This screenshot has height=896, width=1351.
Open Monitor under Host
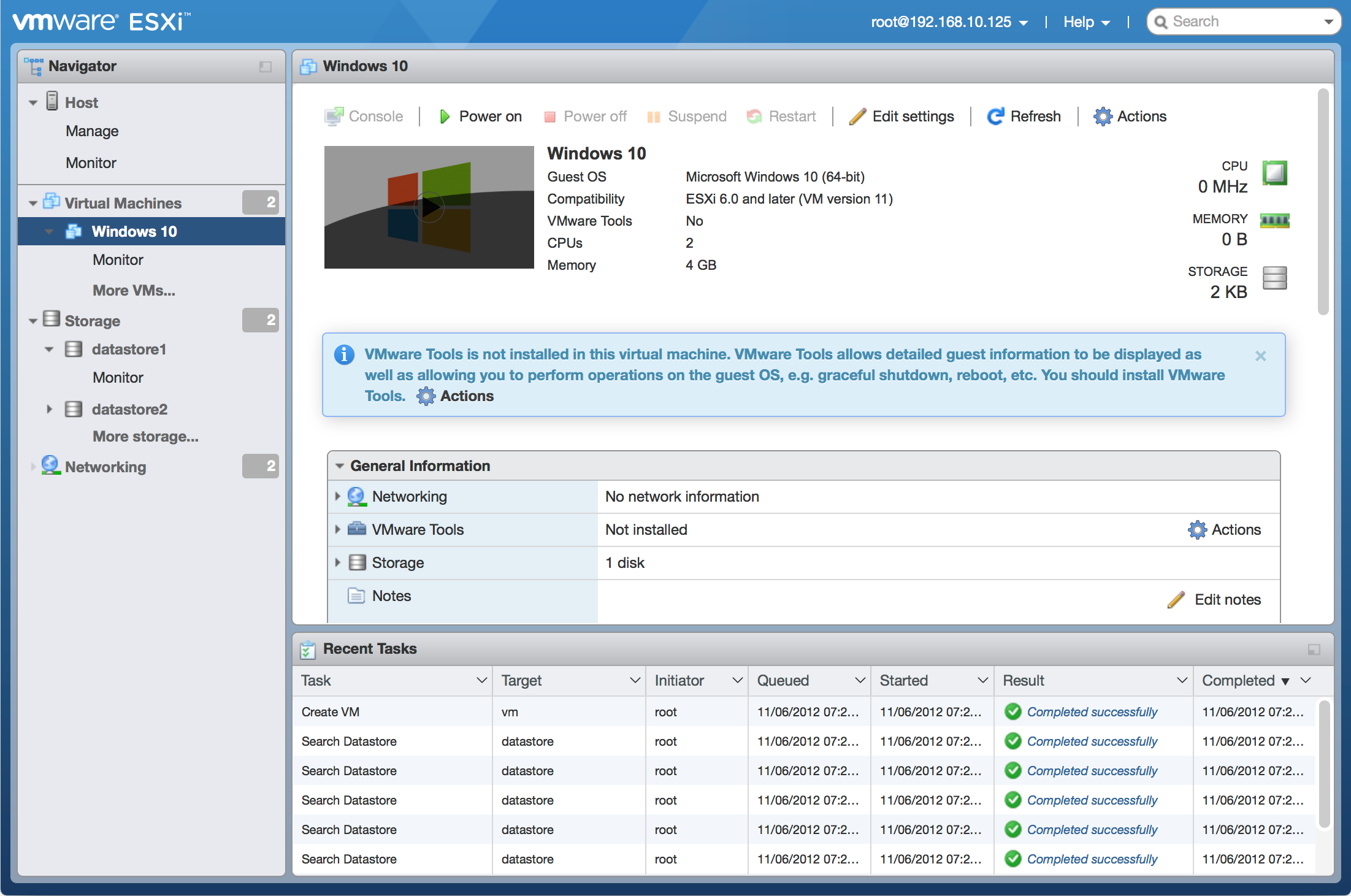coord(91,163)
